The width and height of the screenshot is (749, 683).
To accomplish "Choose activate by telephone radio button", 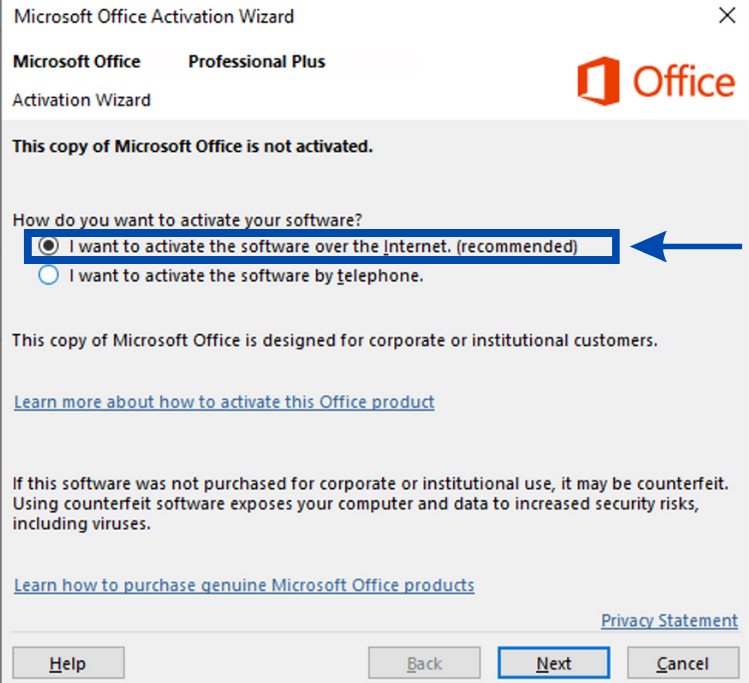I will 48,276.
